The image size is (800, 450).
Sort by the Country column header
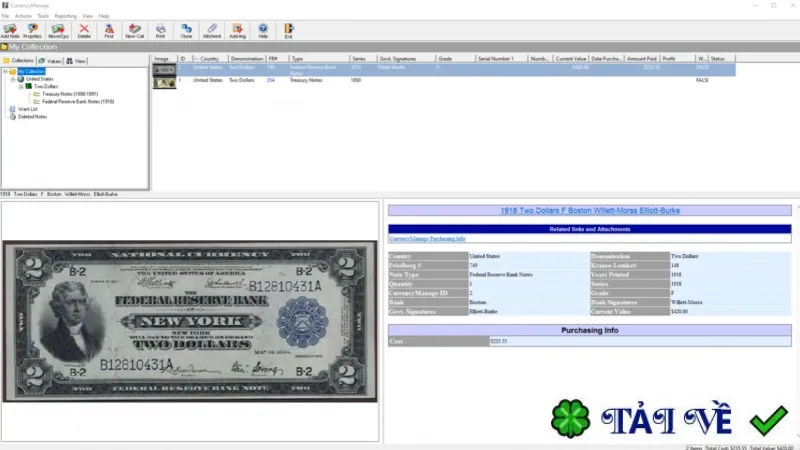209,59
